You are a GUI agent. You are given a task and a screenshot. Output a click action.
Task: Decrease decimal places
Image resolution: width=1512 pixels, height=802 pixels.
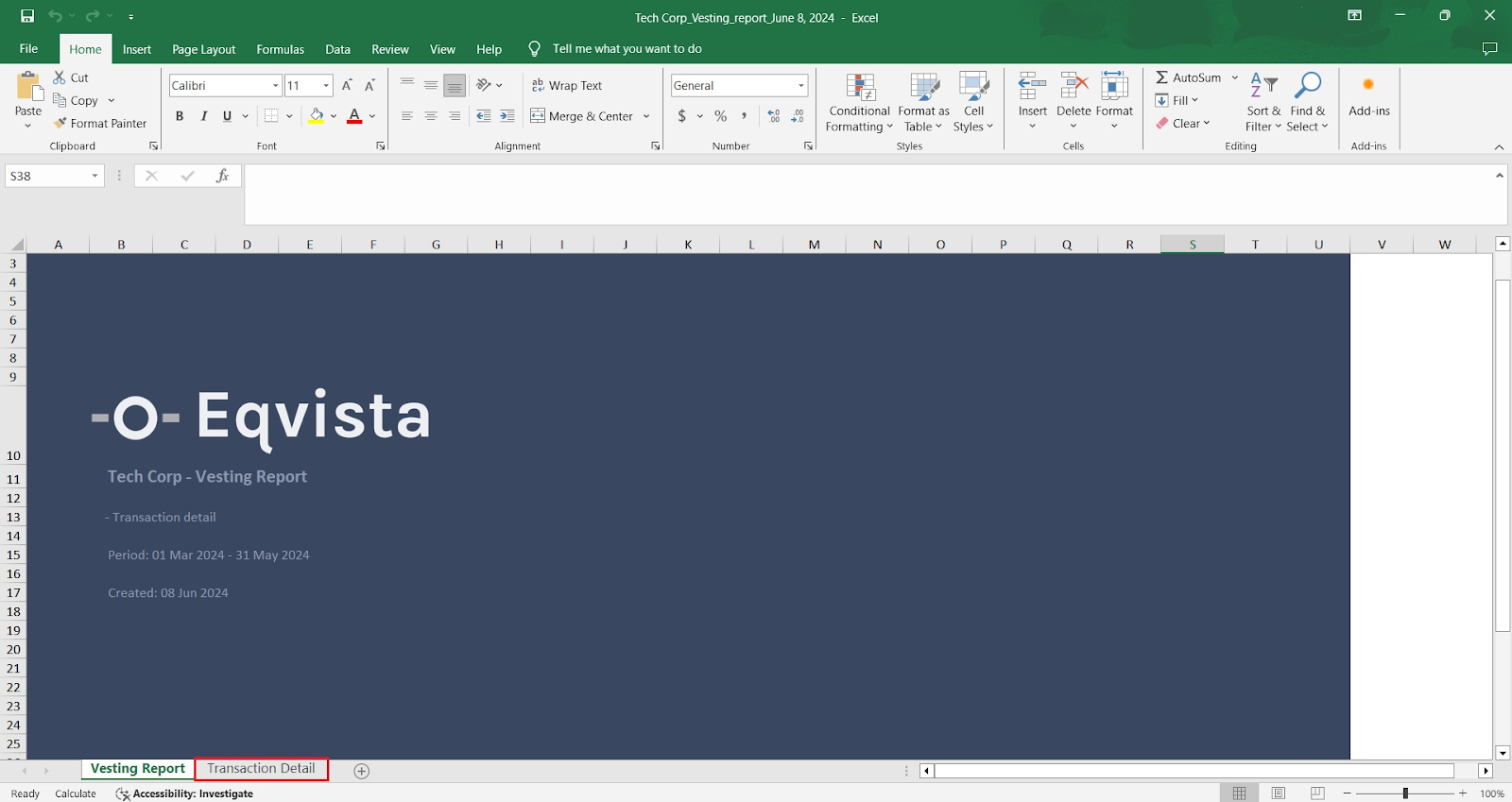tap(798, 115)
